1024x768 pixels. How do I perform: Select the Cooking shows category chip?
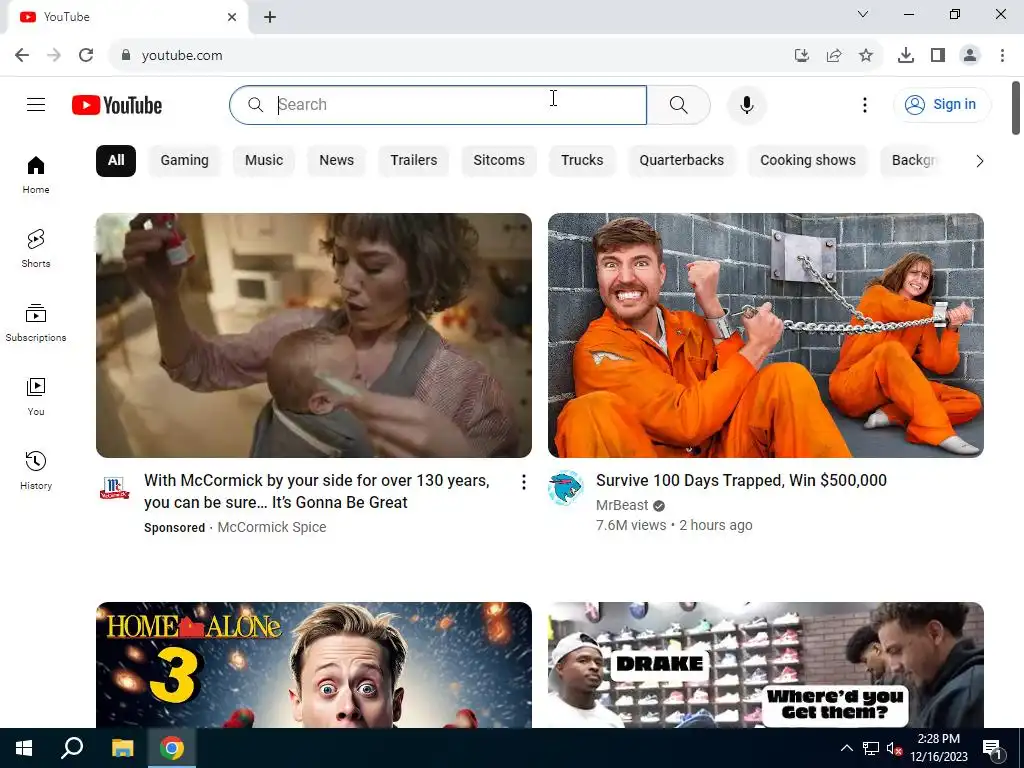(x=808, y=161)
